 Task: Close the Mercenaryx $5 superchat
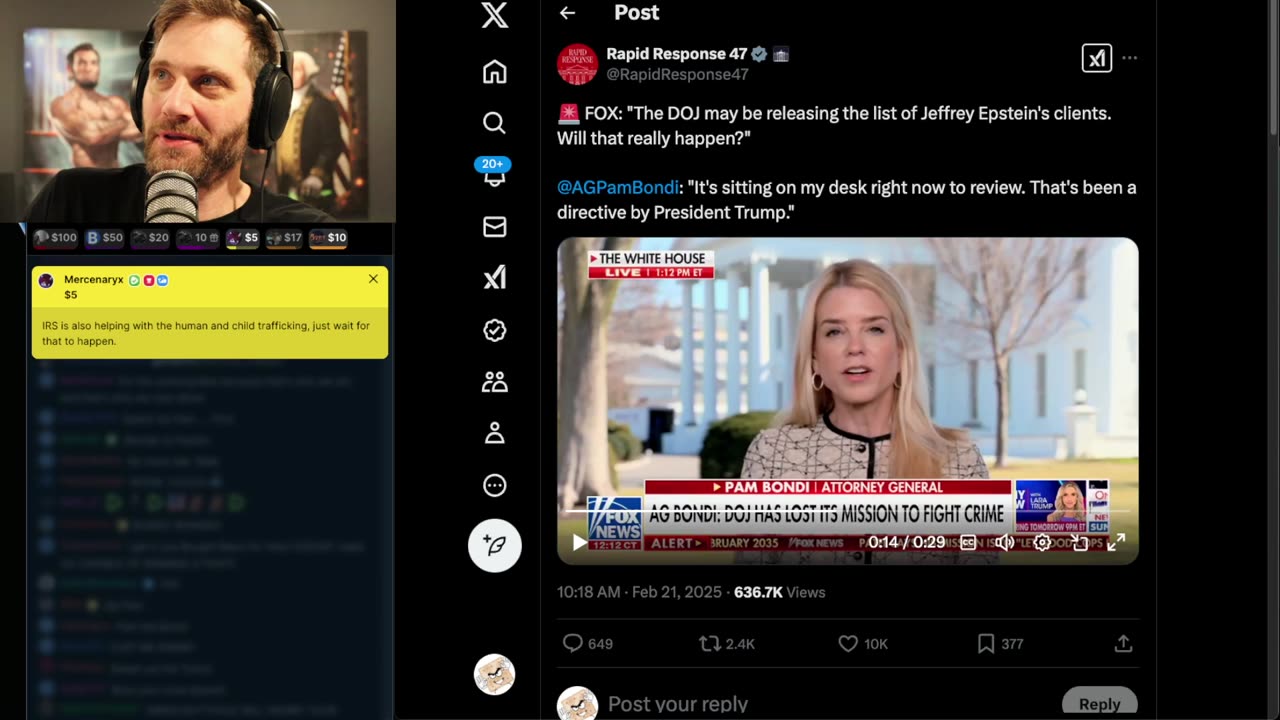pyautogui.click(x=373, y=279)
